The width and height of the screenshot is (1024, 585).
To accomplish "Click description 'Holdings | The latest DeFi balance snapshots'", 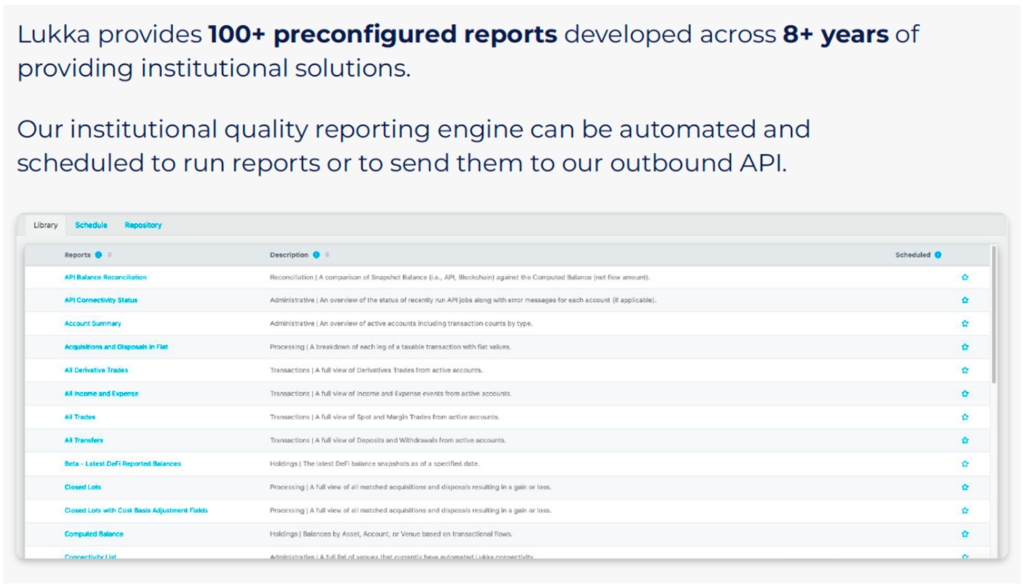I will click(374, 464).
